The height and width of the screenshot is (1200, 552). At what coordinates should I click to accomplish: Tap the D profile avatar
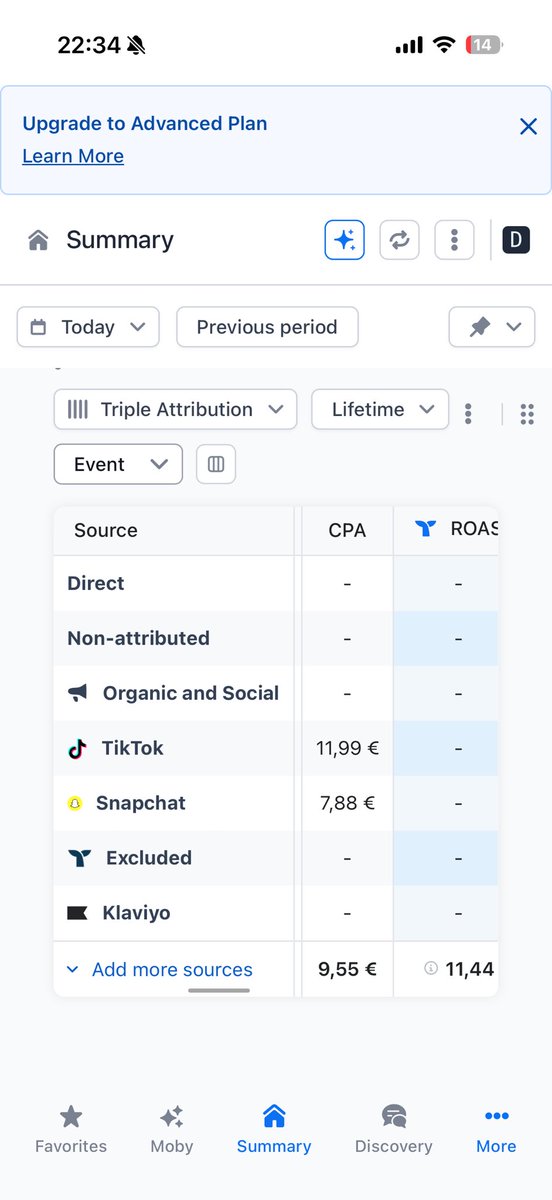tap(516, 240)
